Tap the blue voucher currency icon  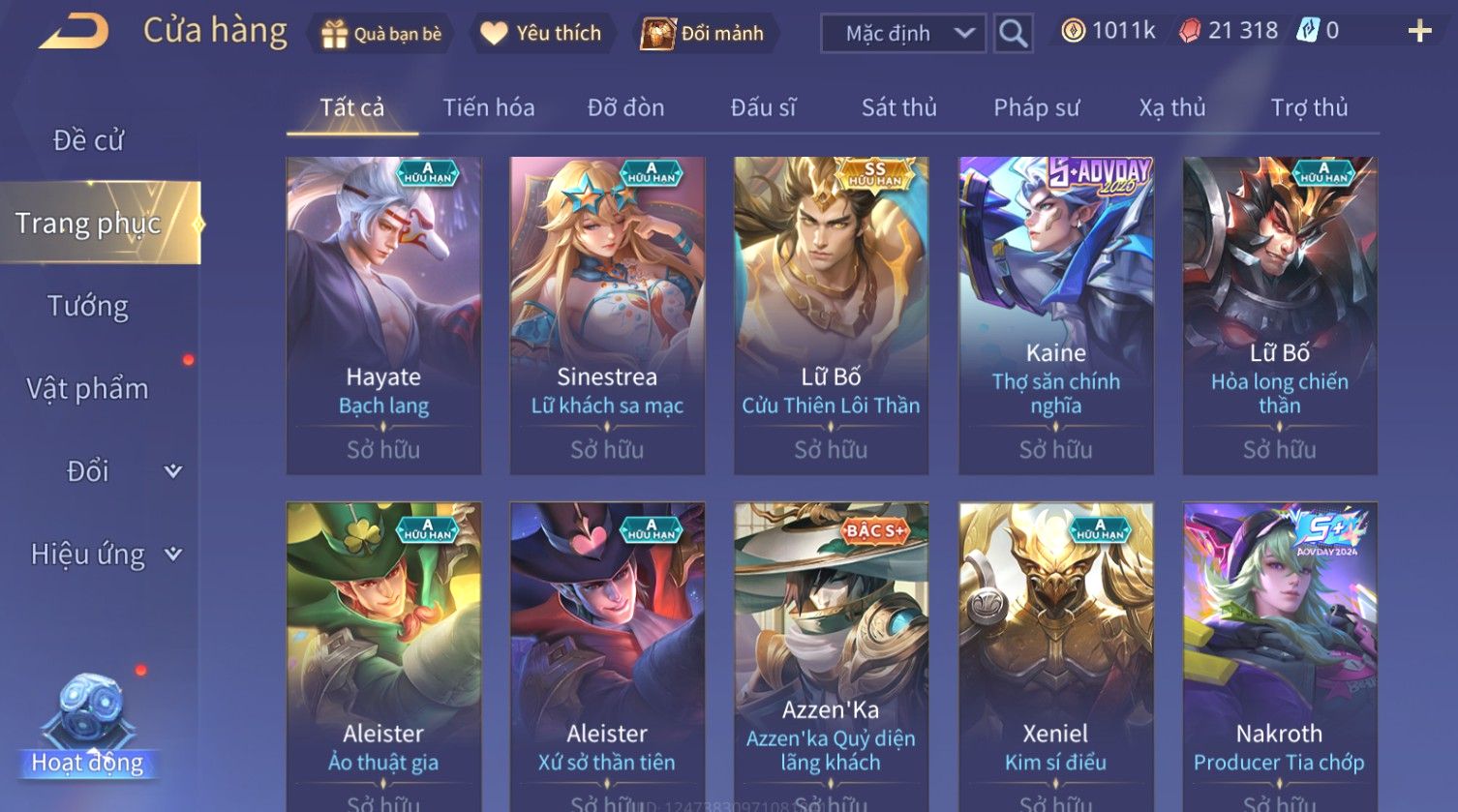1307,31
